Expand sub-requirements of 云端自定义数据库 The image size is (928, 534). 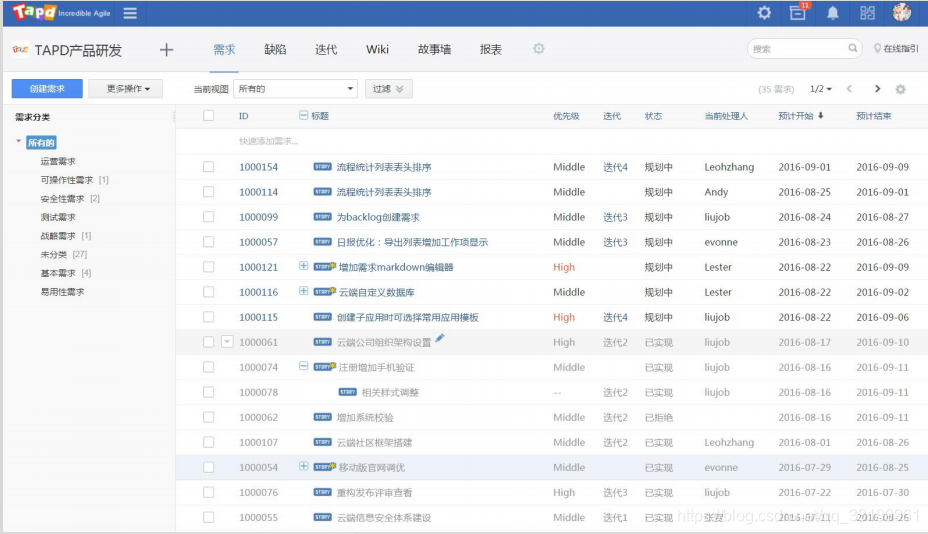[304, 291]
